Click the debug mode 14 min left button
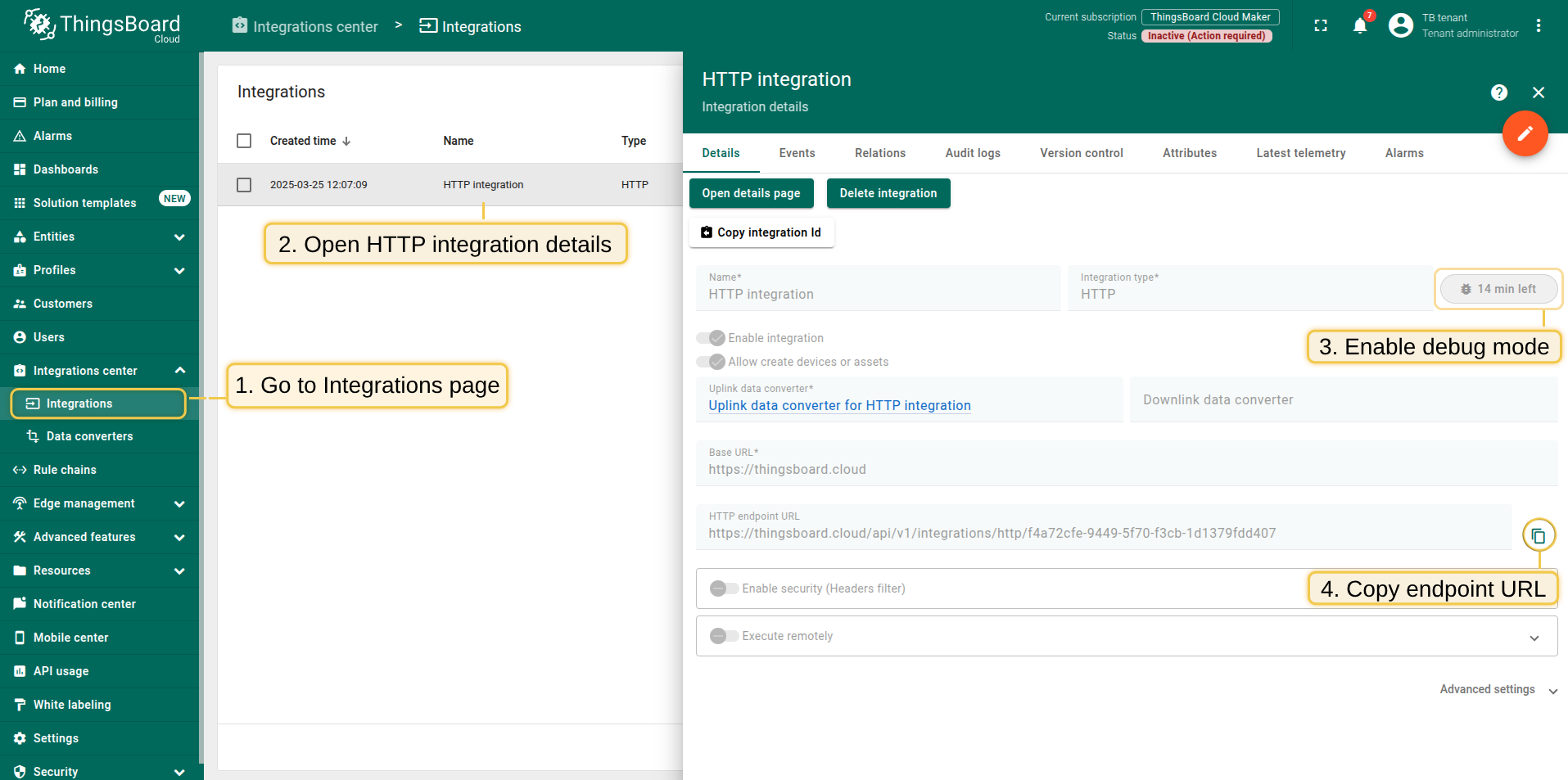 (x=1498, y=289)
